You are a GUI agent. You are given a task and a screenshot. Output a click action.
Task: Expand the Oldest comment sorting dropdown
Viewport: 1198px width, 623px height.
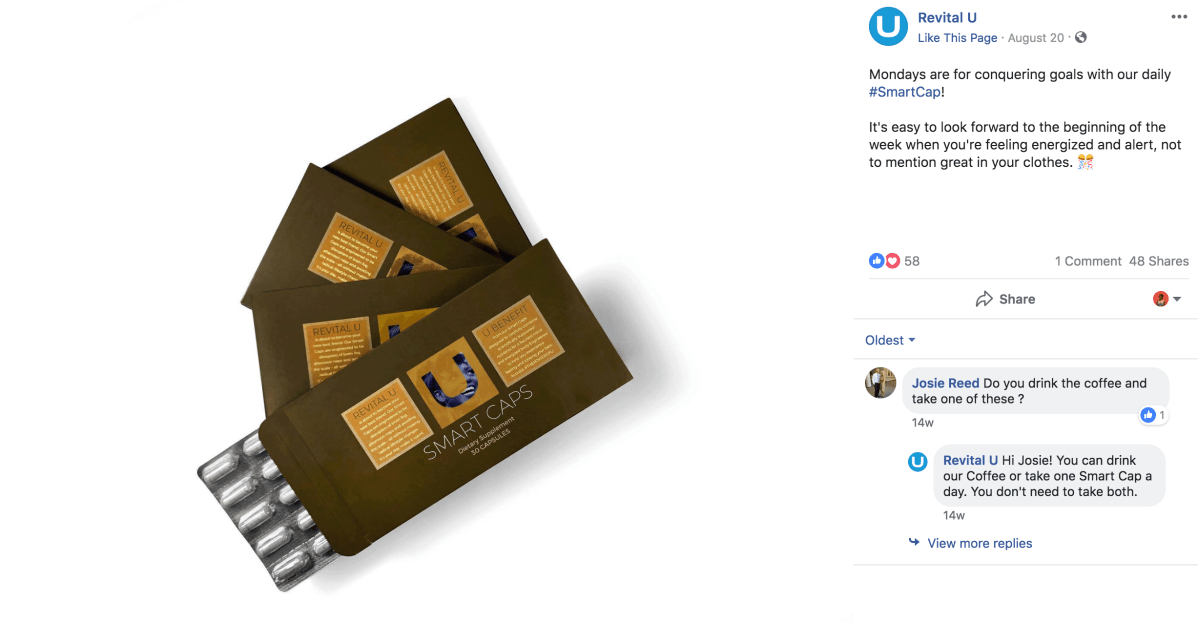coord(890,340)
